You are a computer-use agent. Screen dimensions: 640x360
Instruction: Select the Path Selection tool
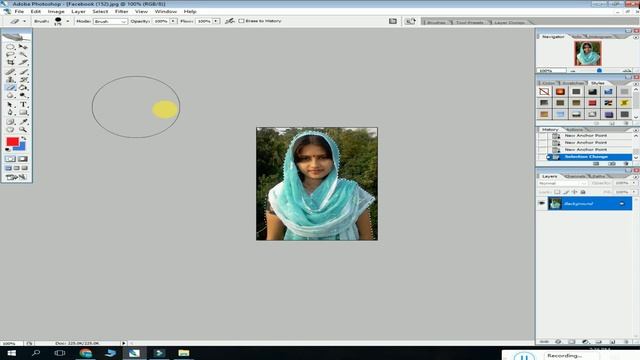click(x=10, y=104)
